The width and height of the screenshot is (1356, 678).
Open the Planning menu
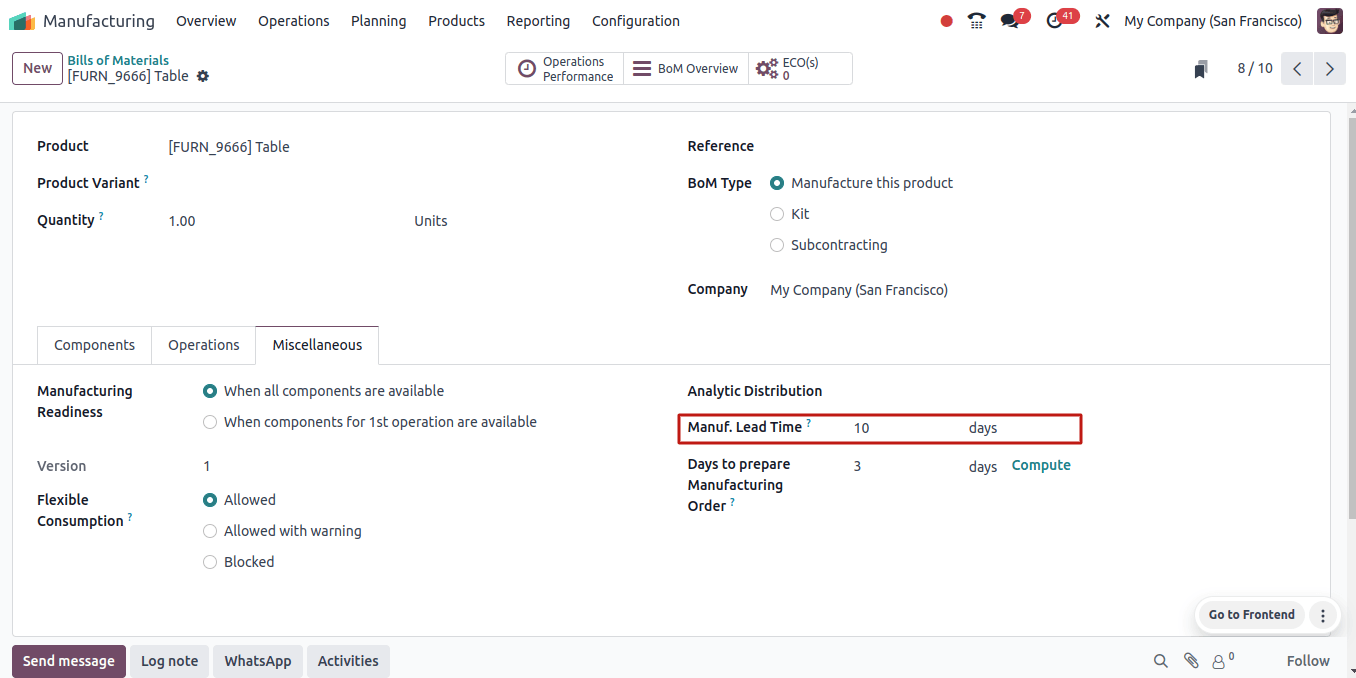pyautogui.click(x=379, y=21)
